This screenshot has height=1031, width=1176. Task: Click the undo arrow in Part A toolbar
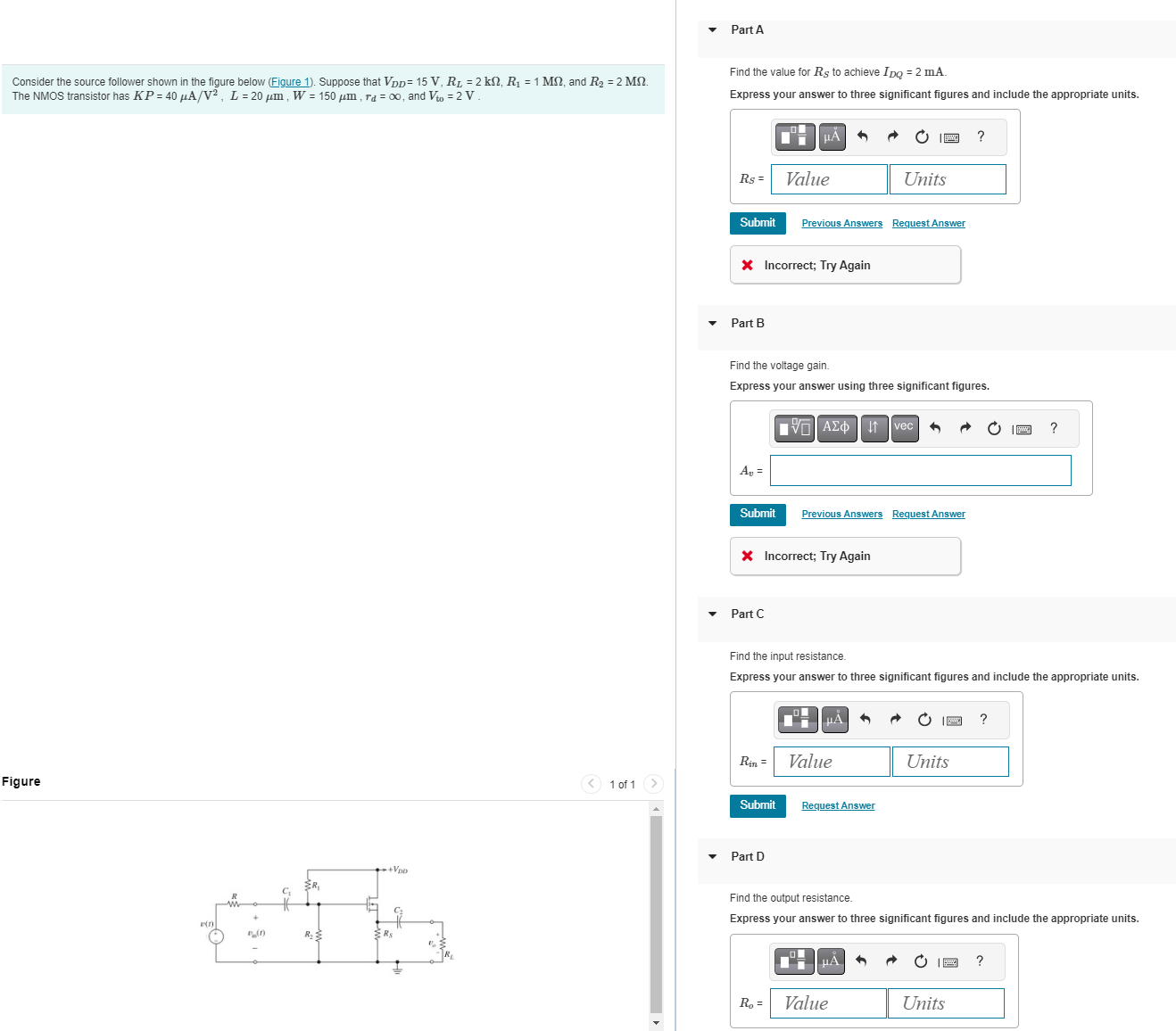[861, 136]
